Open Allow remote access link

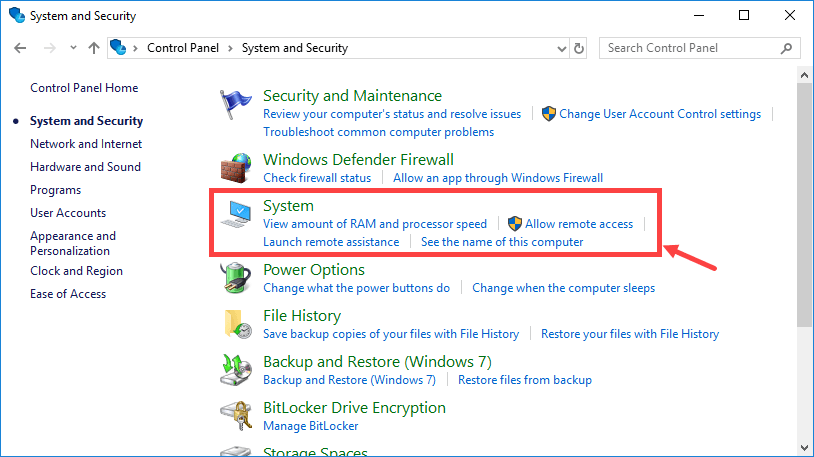pyautogui.click(x=578, y=224)
